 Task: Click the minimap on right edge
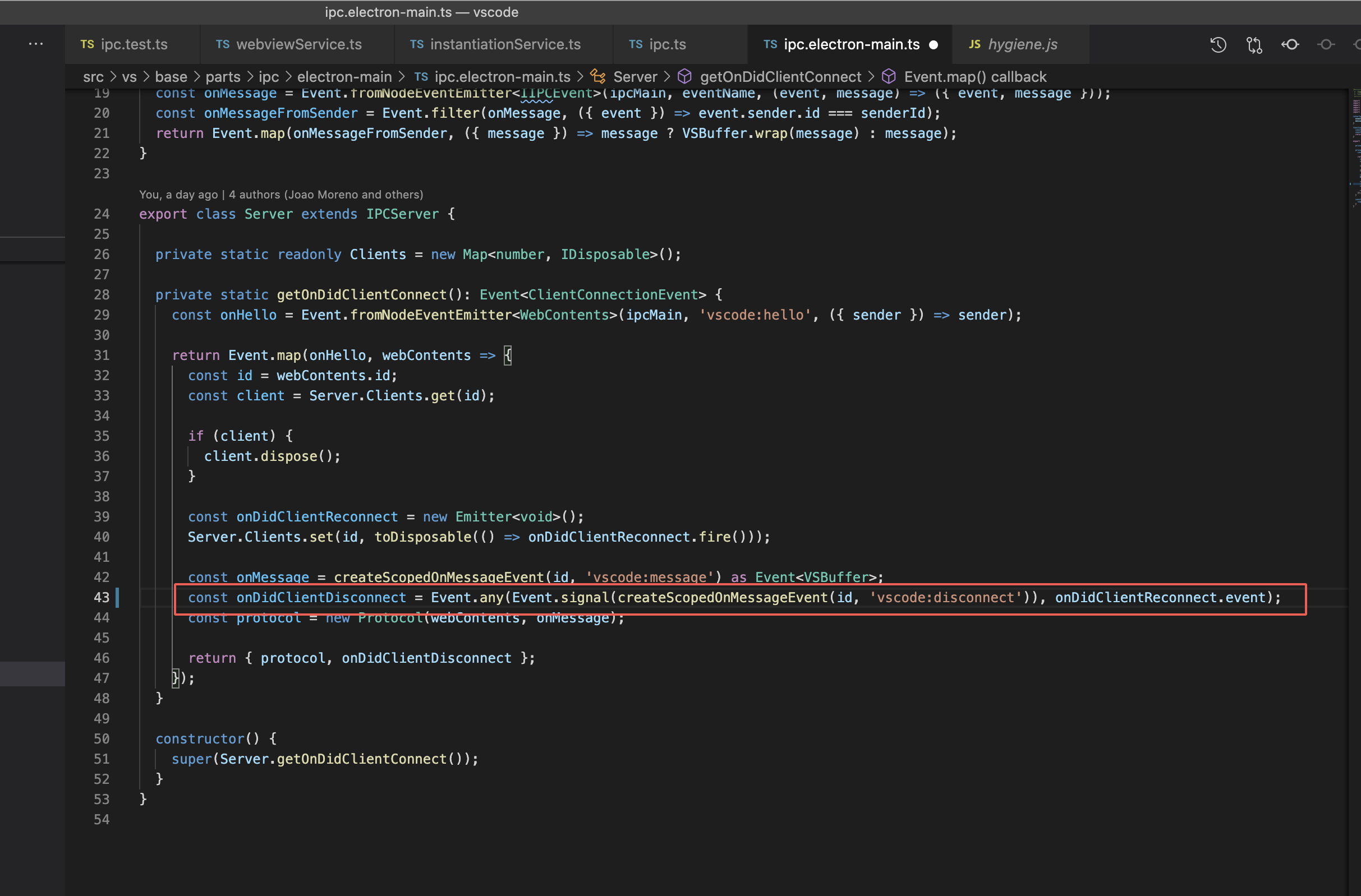click(1355, 149)
